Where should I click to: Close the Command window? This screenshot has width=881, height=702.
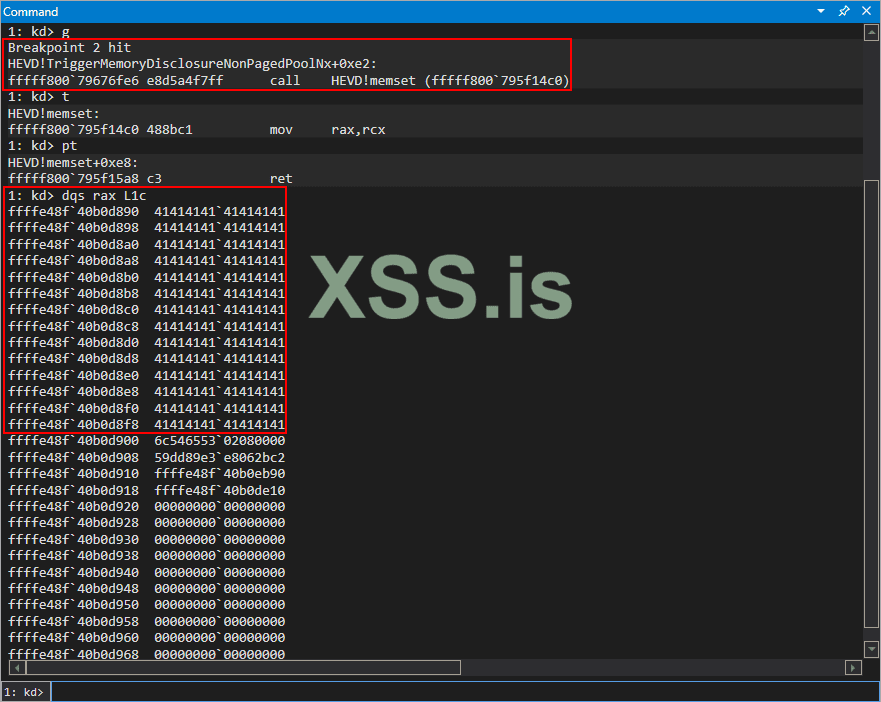(x=866, y=11)
